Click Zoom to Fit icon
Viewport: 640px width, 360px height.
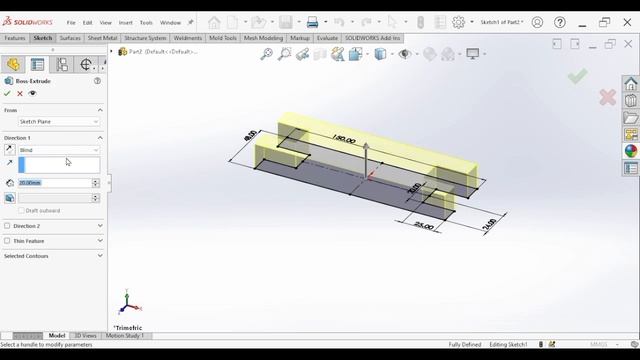[x=267, y=54]
